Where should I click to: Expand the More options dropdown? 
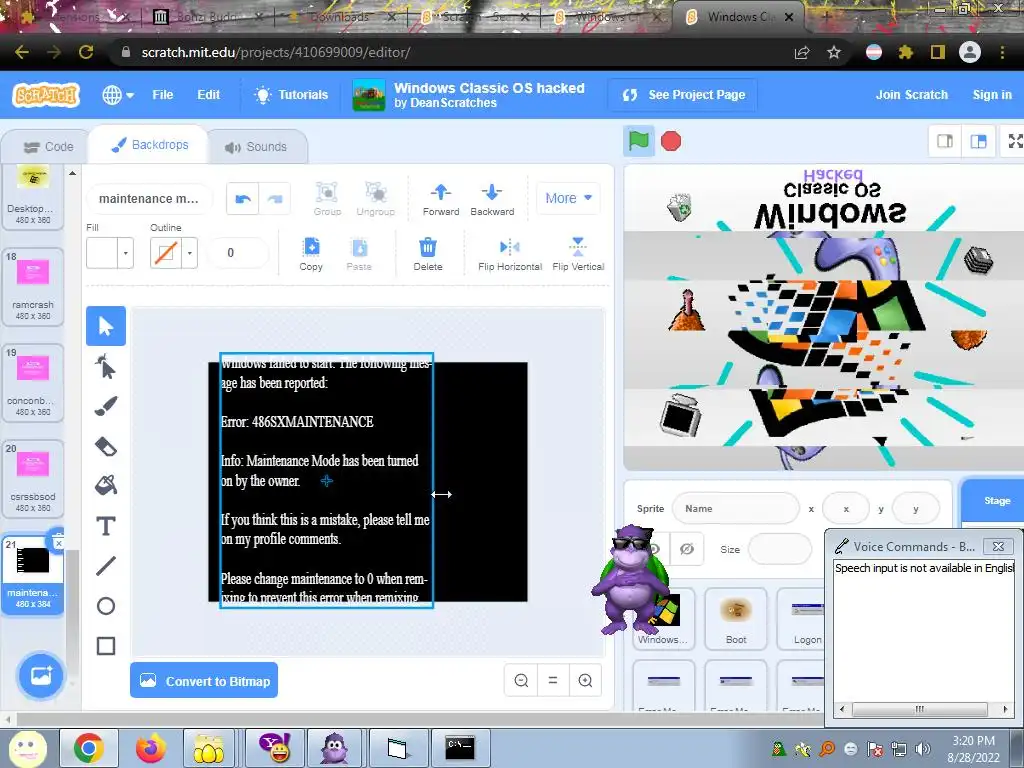(x=568, y=198)
